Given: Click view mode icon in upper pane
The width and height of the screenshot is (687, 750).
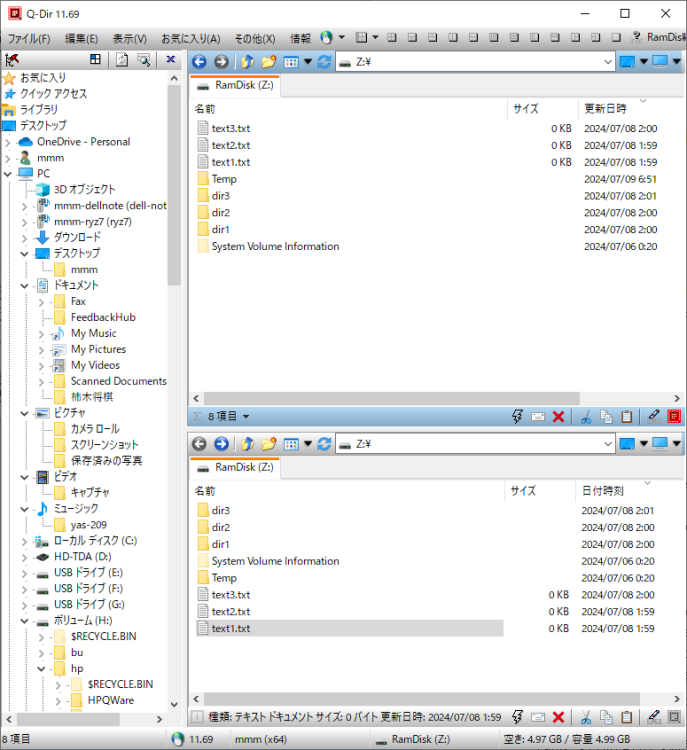Looking at the screenshot, I should coord(291,62).
